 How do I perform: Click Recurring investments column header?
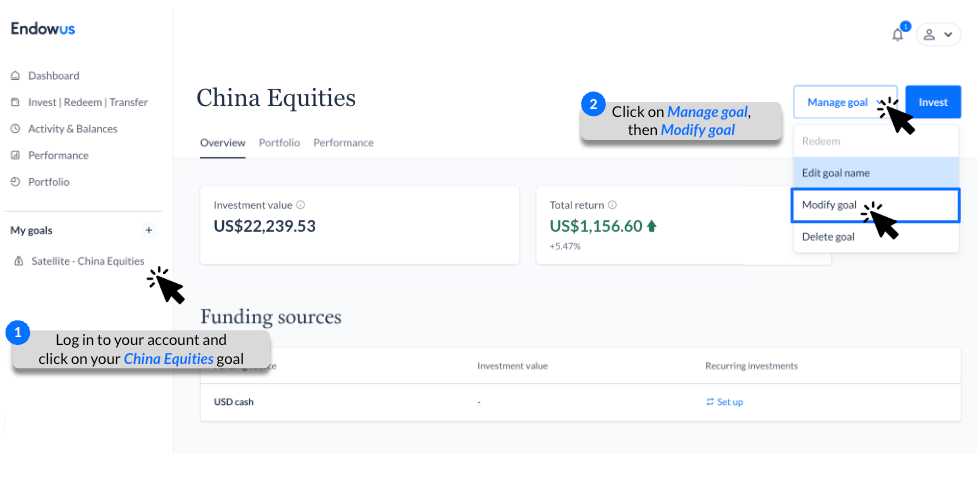(751, 366)
